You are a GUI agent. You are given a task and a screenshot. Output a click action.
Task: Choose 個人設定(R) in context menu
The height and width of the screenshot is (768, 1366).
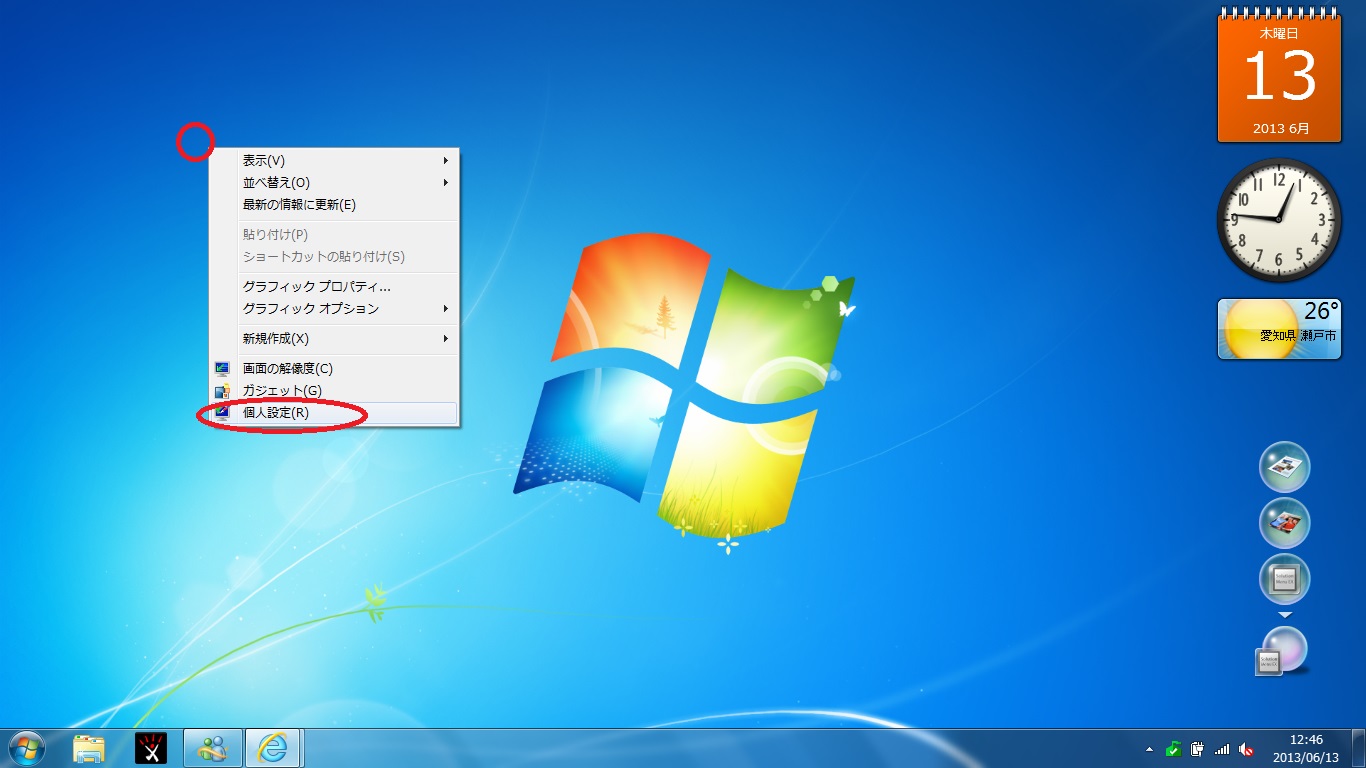(x=334, y=412)
